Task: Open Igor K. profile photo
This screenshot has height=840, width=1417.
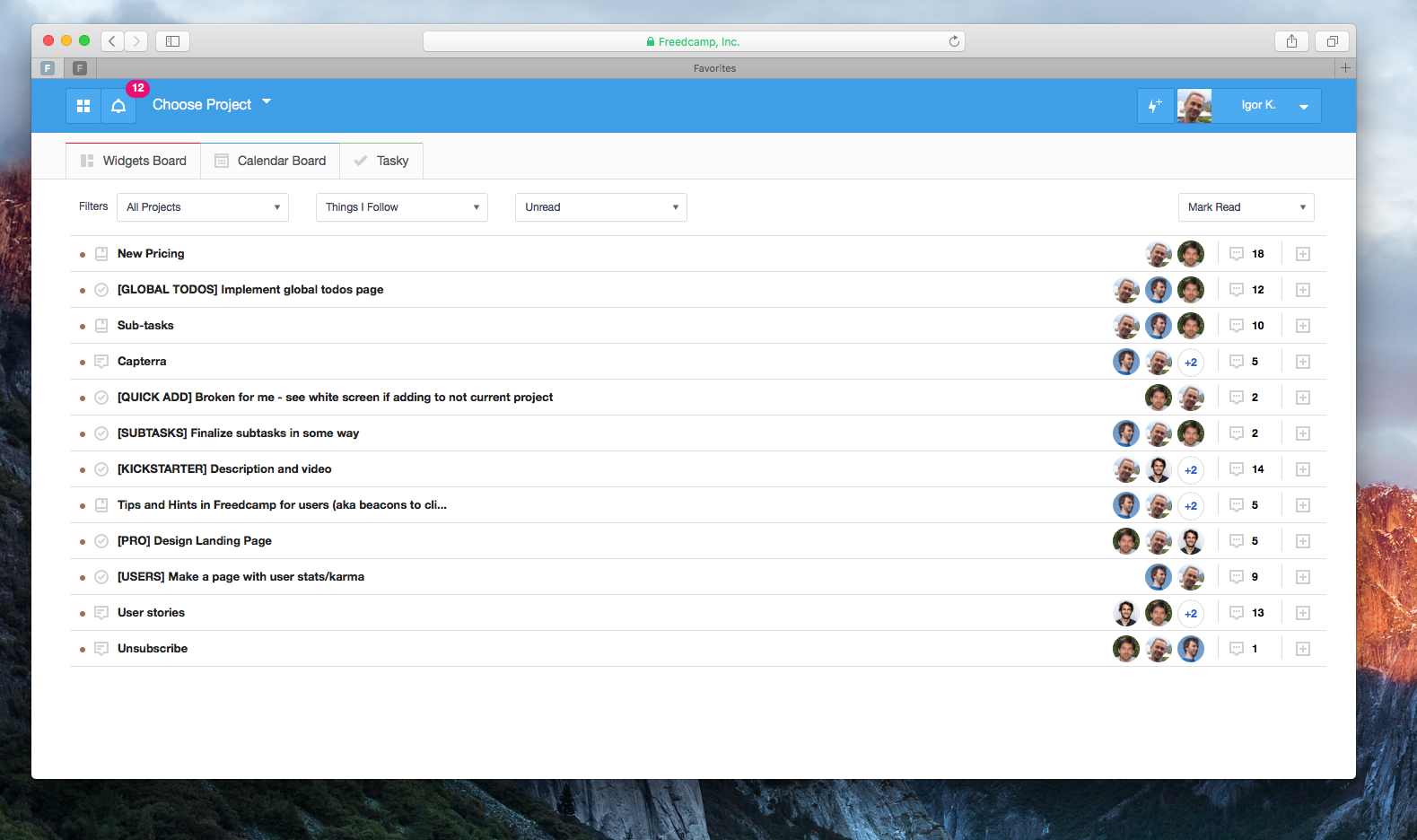Action: (x=1194, y=106)
